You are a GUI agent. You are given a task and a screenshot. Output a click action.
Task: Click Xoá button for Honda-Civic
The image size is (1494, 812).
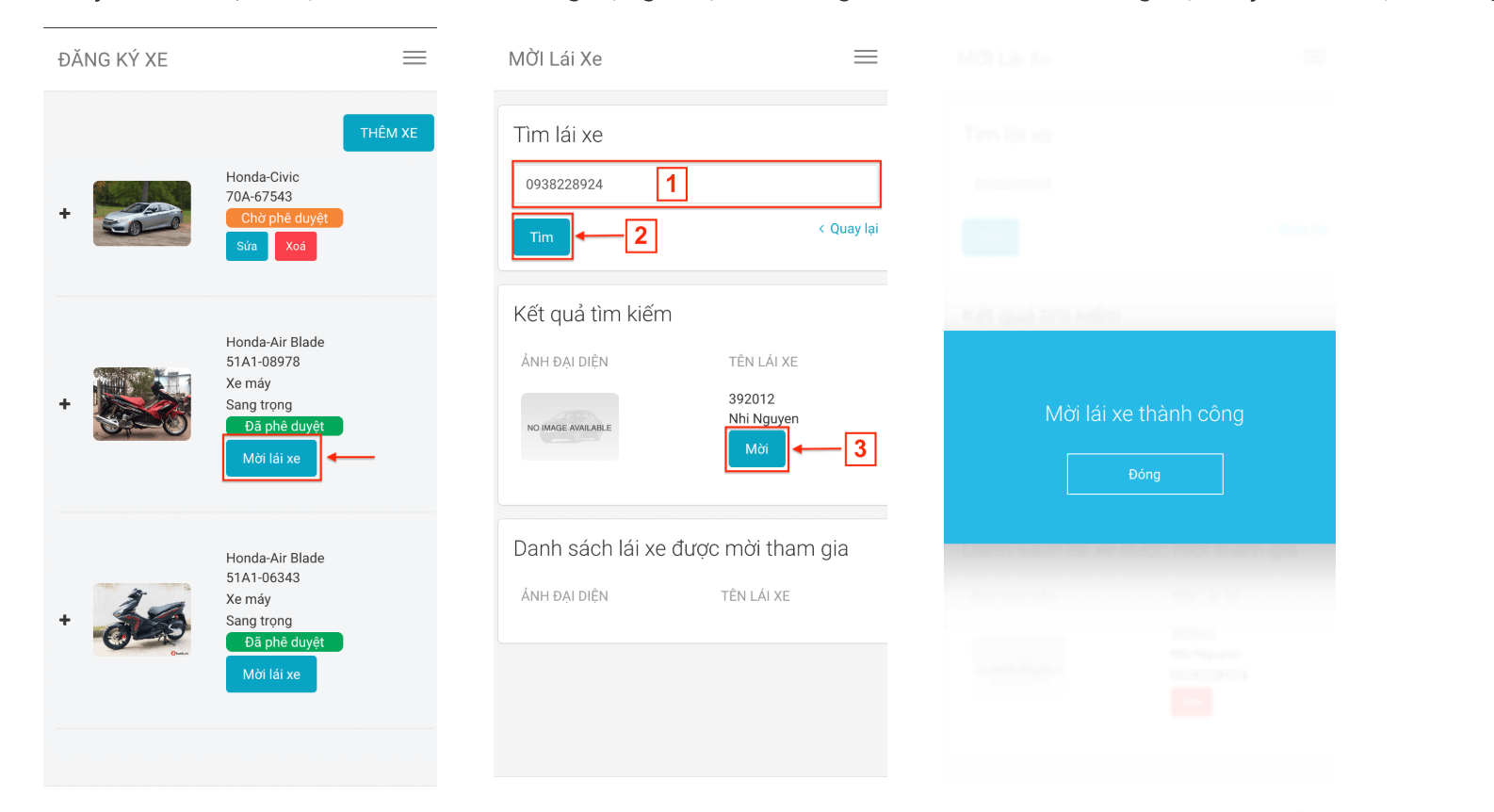296,247
